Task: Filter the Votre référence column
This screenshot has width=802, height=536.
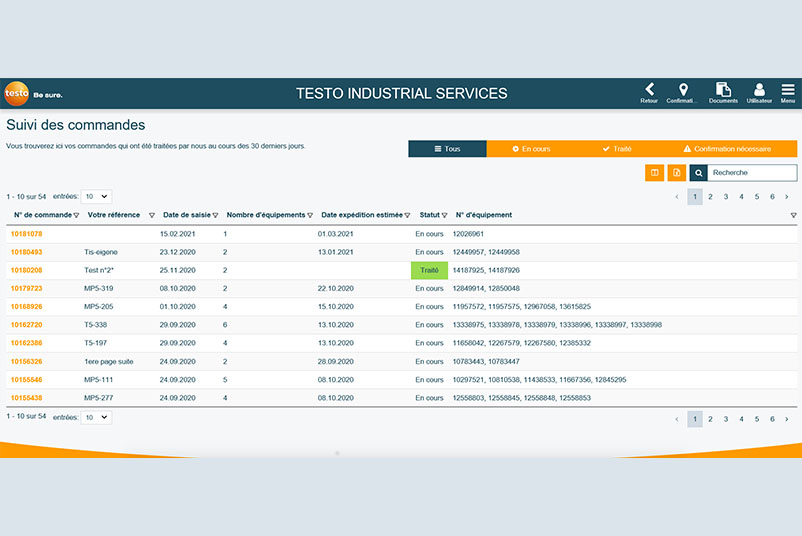Action: click(151, 215)
